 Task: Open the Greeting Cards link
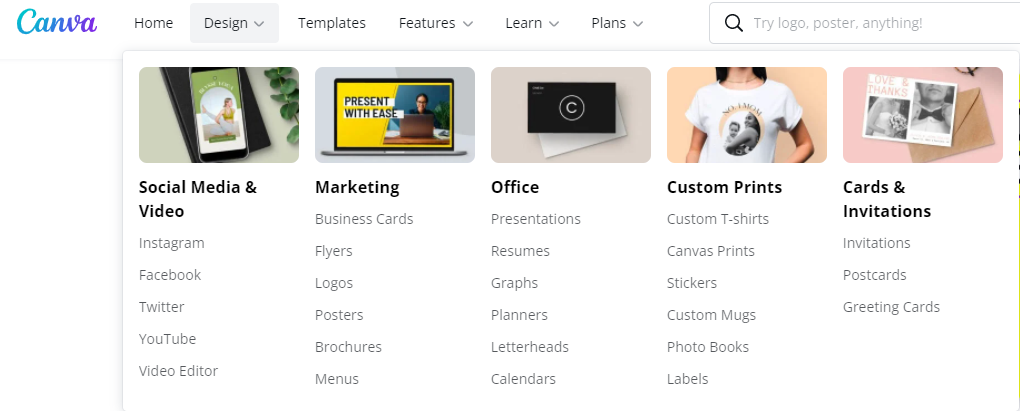point(891,307)
